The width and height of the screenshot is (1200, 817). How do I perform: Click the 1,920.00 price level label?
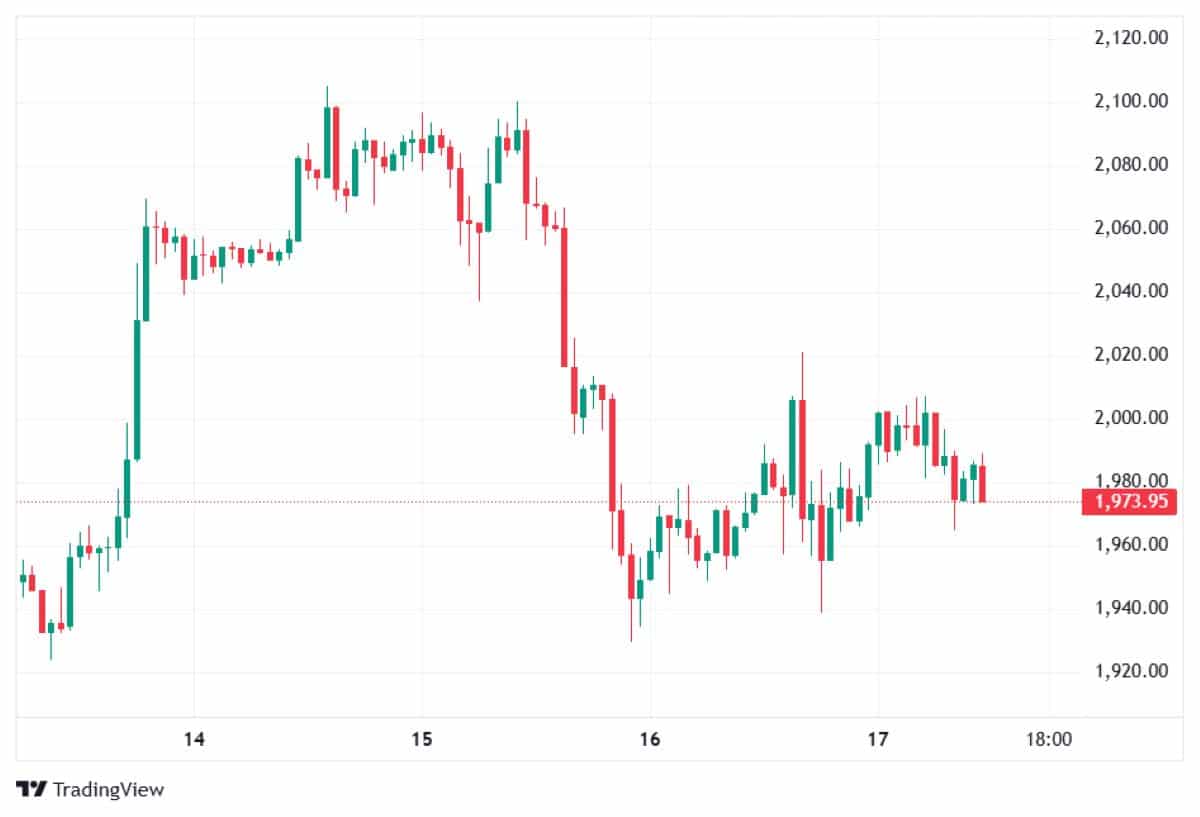[x=1132, y=671]
